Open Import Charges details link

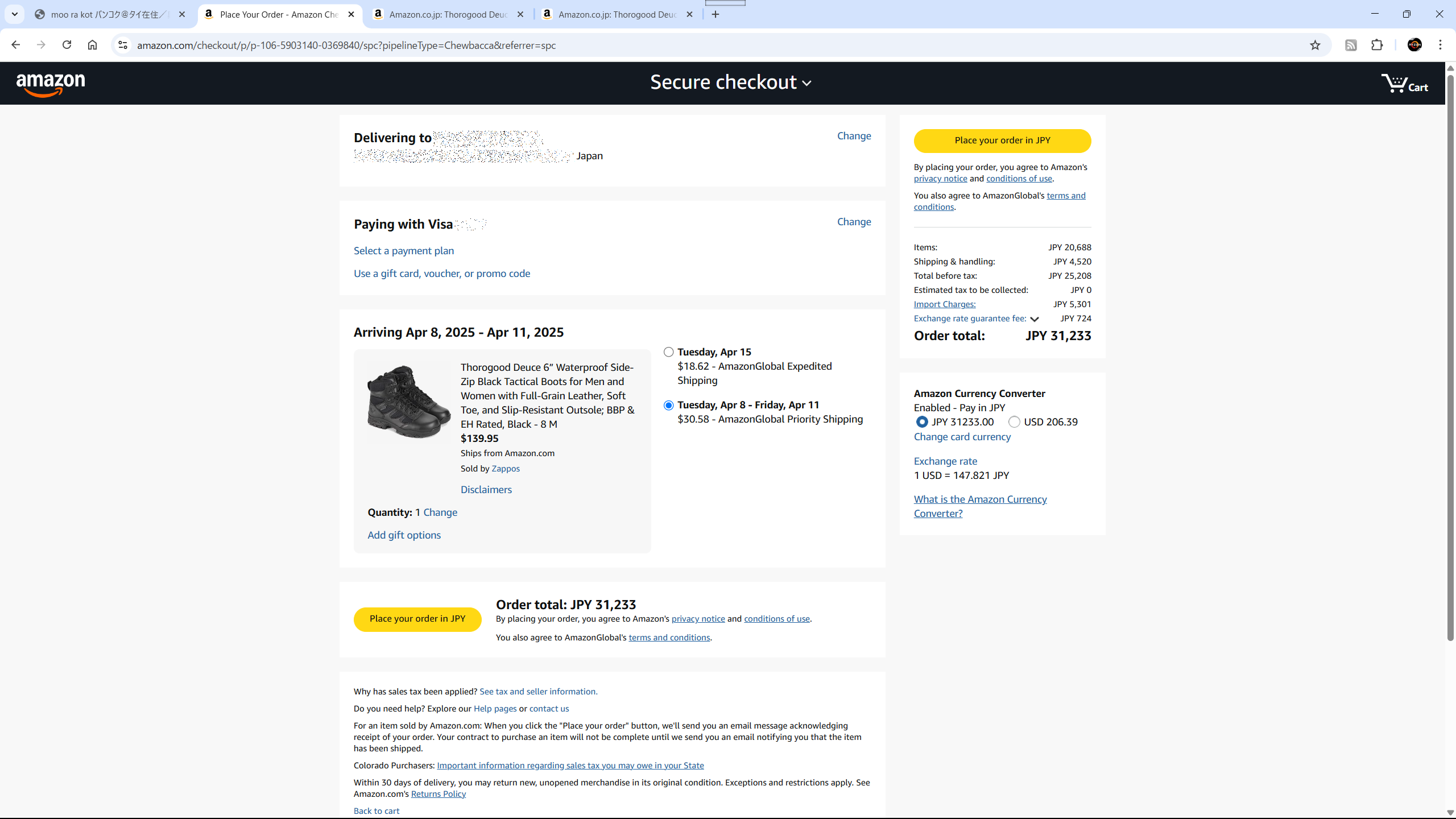tap(945, 304)
